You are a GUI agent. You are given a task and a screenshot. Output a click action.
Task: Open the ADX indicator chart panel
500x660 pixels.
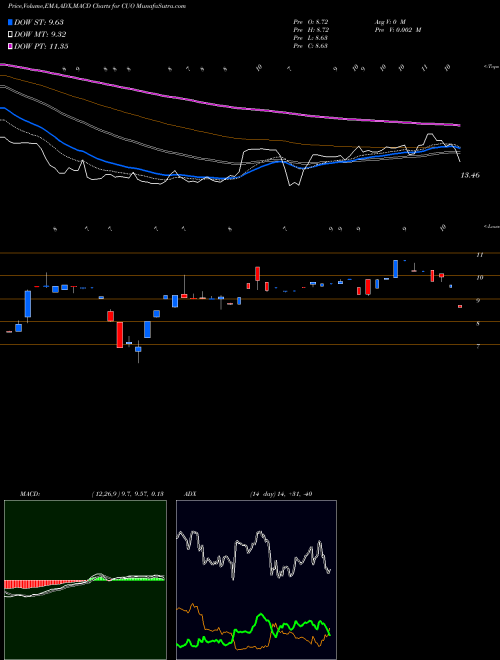click(256, 580)
